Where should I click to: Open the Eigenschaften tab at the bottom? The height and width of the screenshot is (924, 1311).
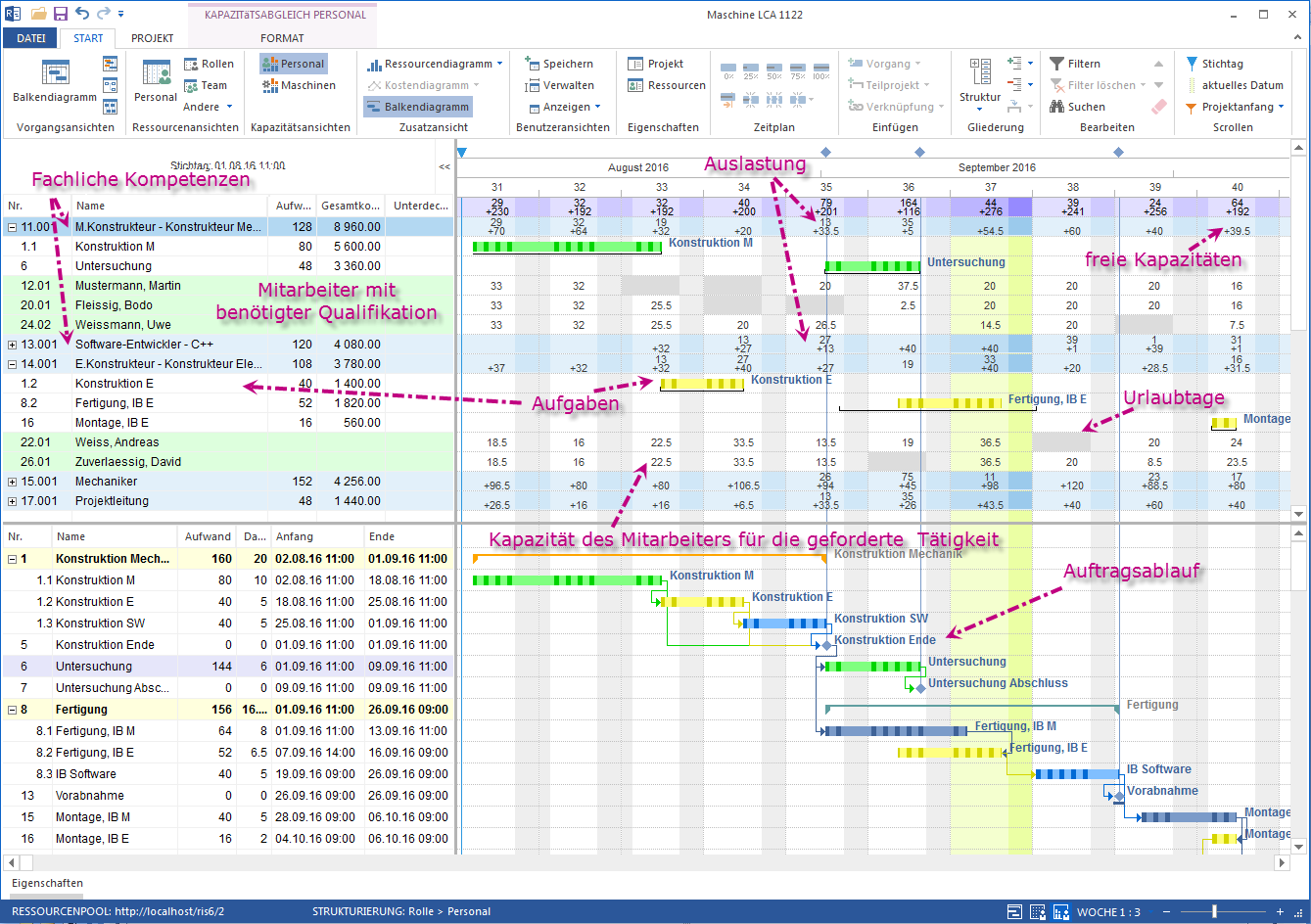point(47,883)
